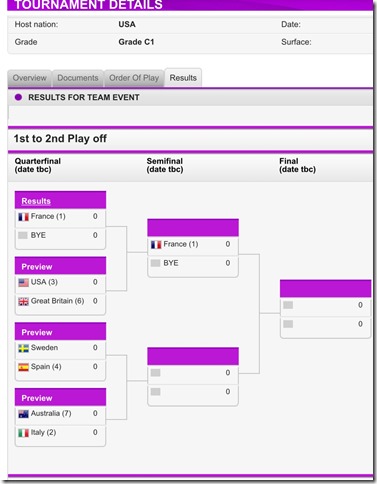This screenshot has width=377, height=484.
Task: Click the USA flag icon
Action: [x=23, y=283]
